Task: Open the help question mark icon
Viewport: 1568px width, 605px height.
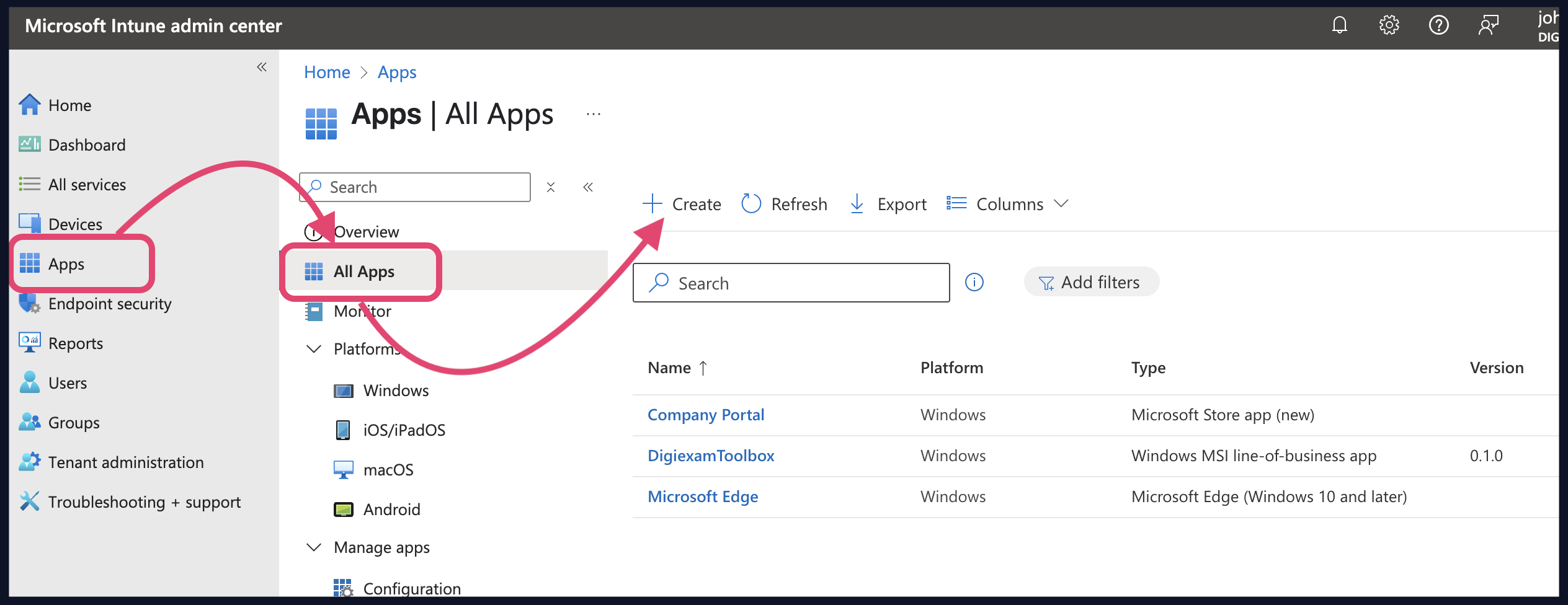Action: pyautogui.click(x=1438, y=25)
